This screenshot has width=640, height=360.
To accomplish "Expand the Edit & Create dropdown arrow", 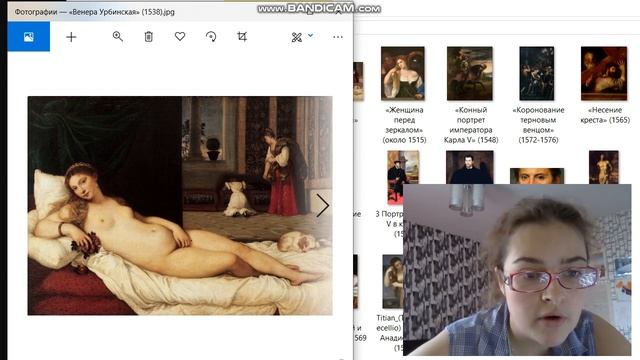I will pos(311,36).
